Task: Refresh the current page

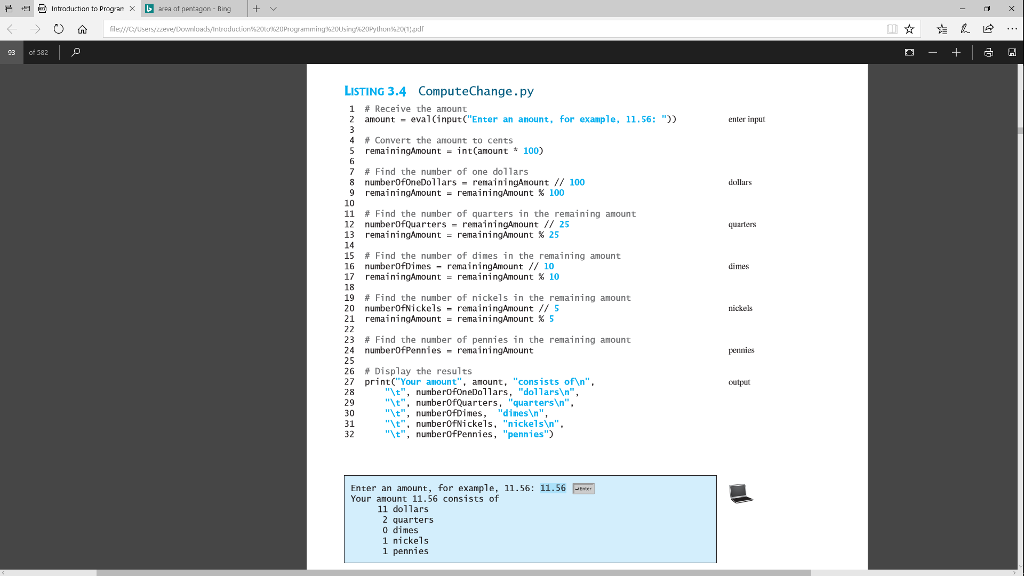Action: (x=60, y=28)
